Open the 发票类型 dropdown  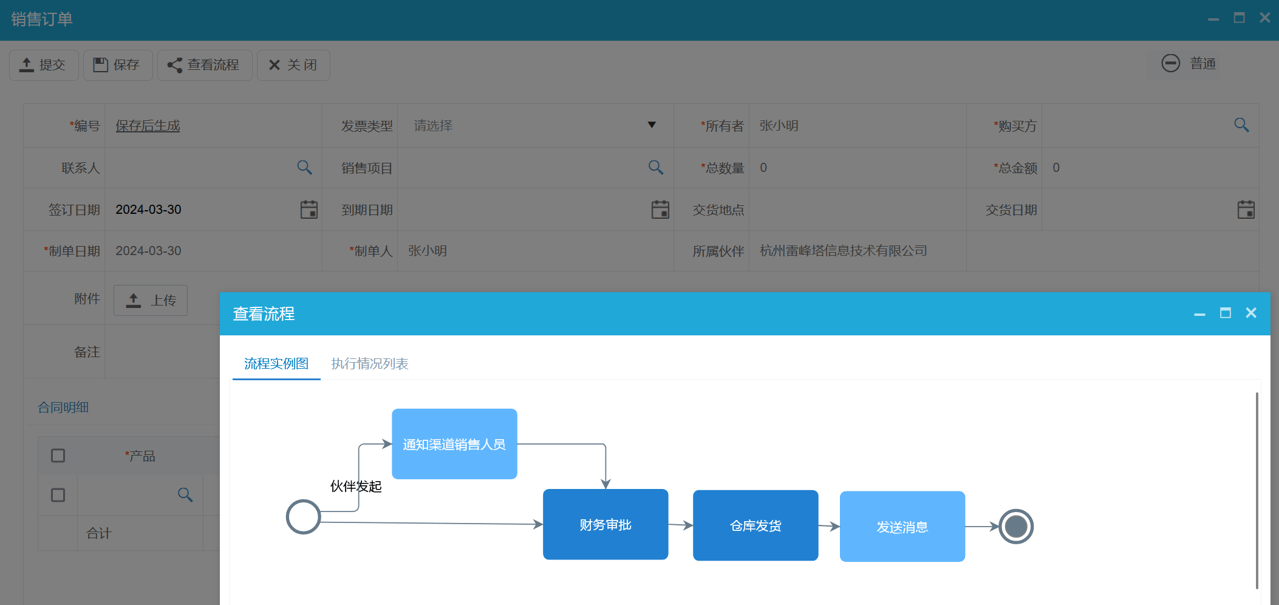651,125
